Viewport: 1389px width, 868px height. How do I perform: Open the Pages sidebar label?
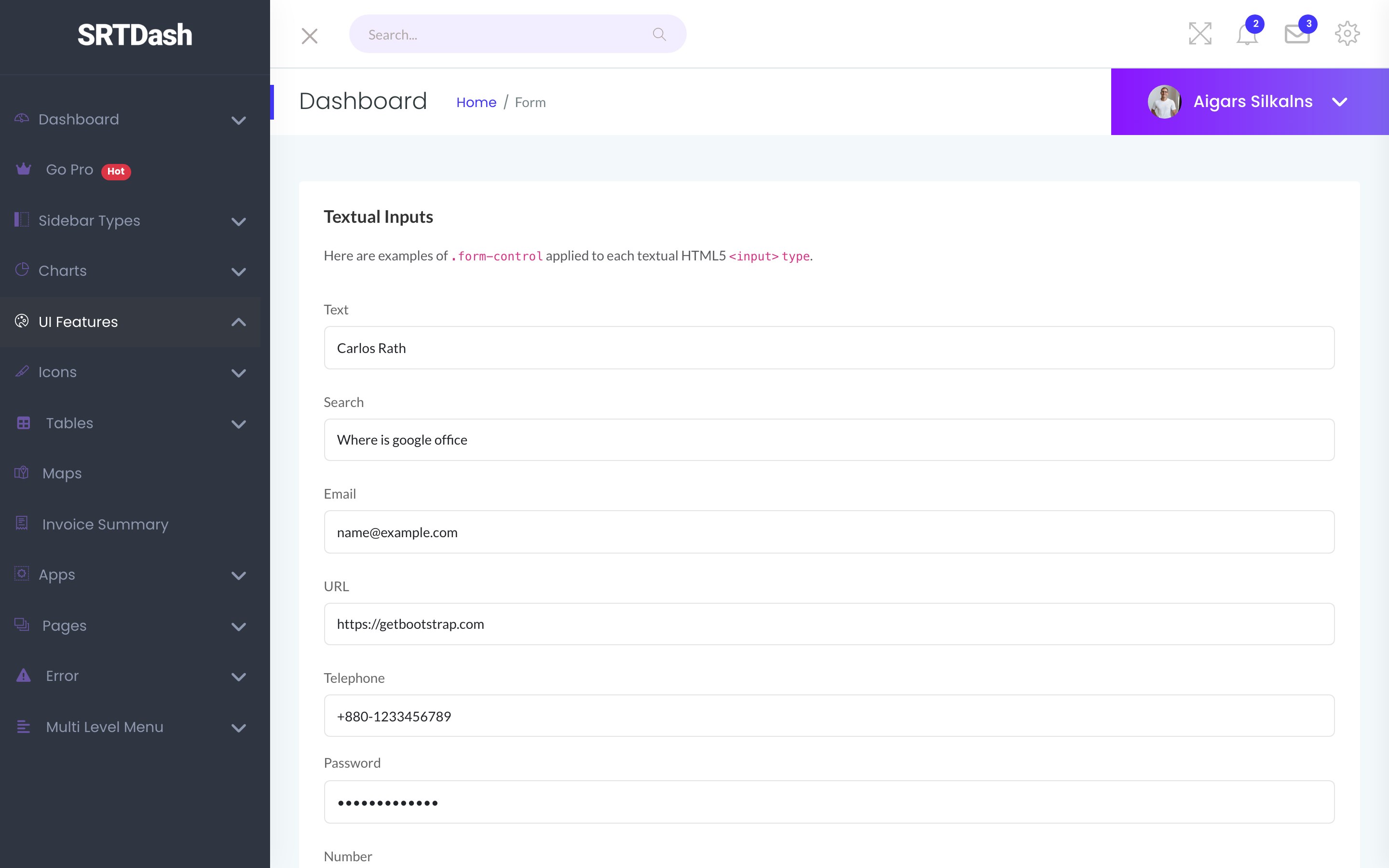click(64, 626)
